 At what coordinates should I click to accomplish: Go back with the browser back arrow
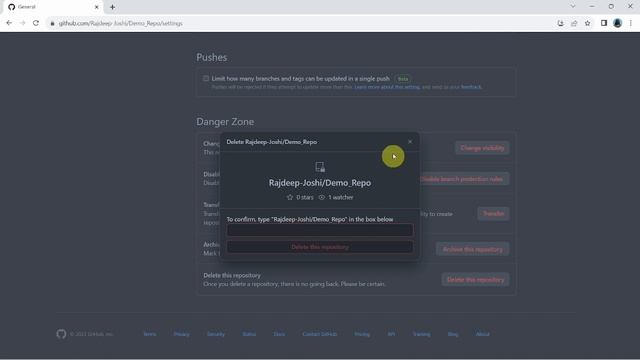9,23
